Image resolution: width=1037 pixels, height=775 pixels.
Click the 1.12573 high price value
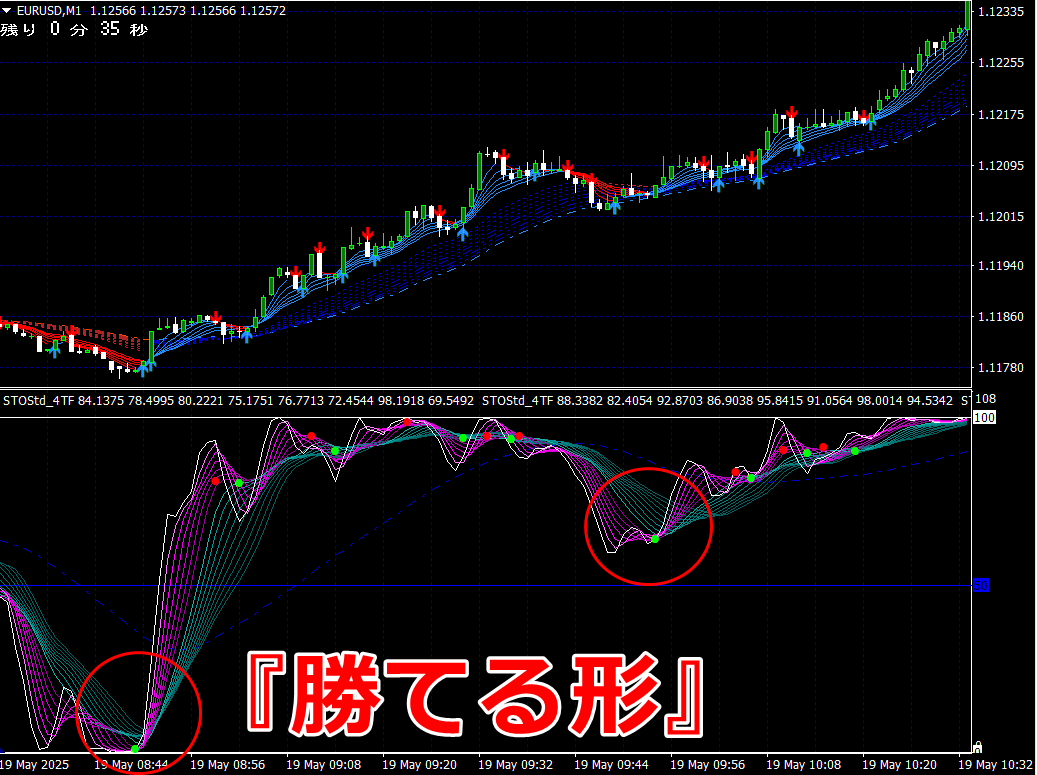[163, 11]
